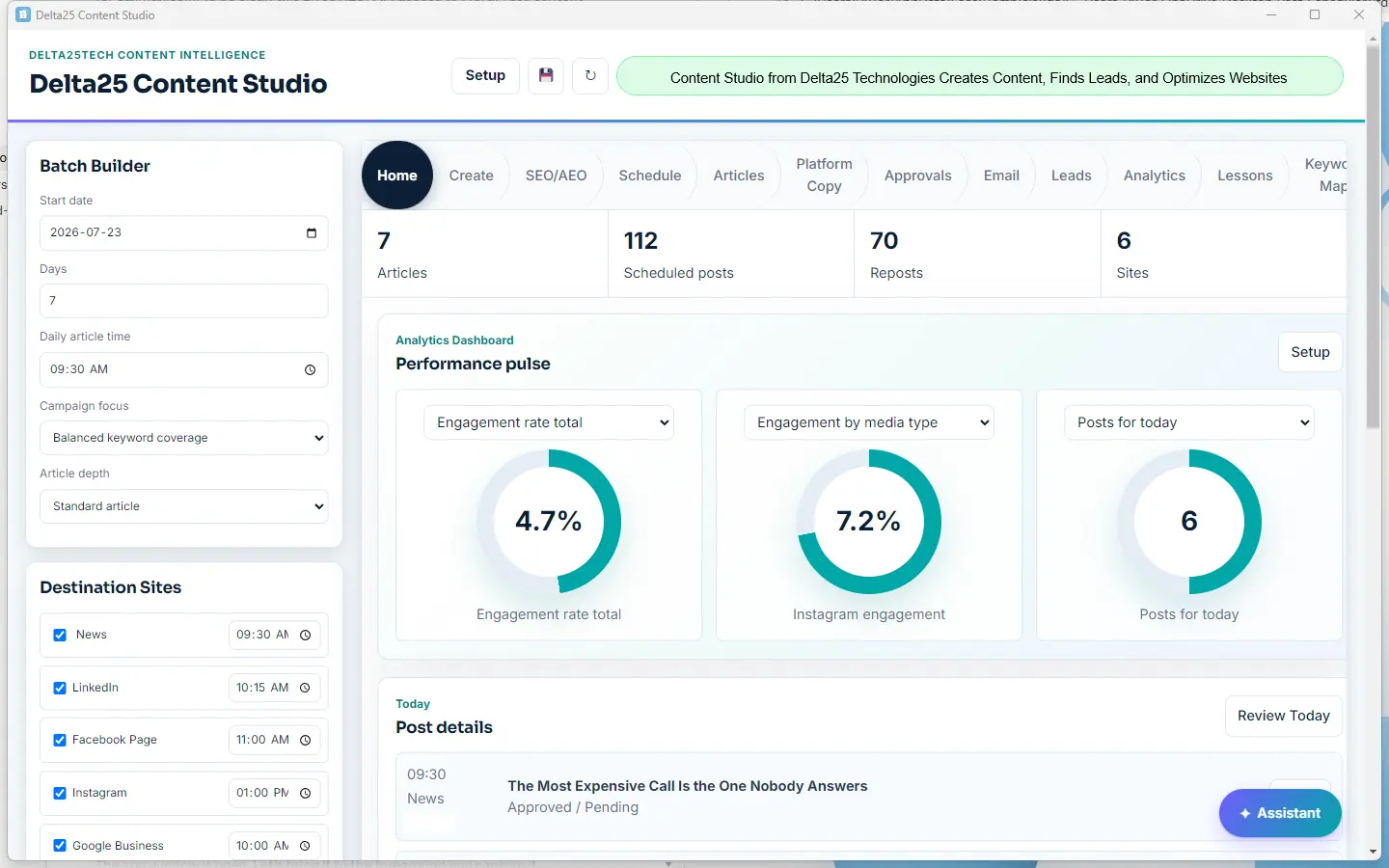This screenshot has width=1389, height=868.
Task: Click the Posts for today donut chart
Action: [x=1189, y=522]
